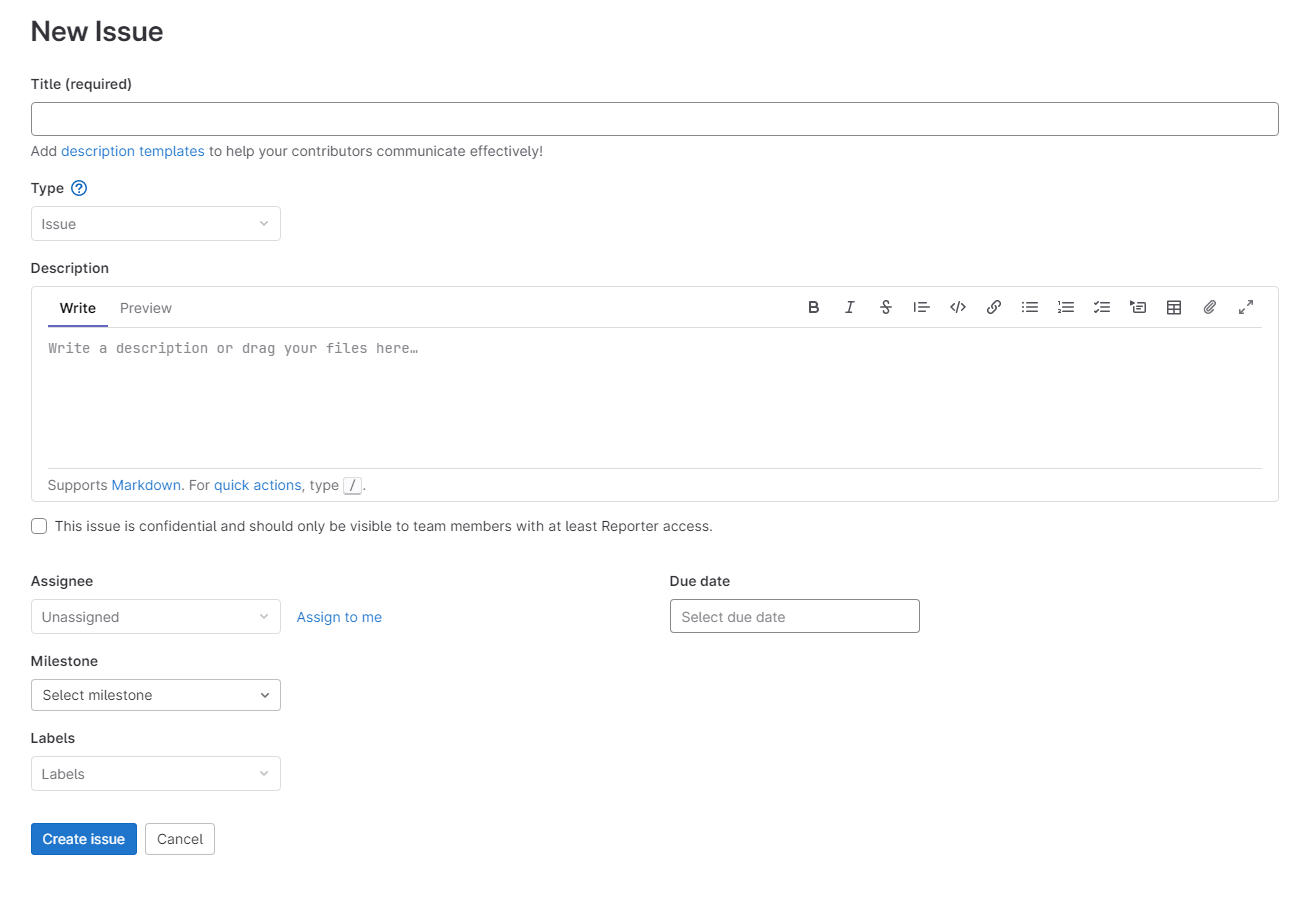Mark the issue as confidential

[39, 526]
